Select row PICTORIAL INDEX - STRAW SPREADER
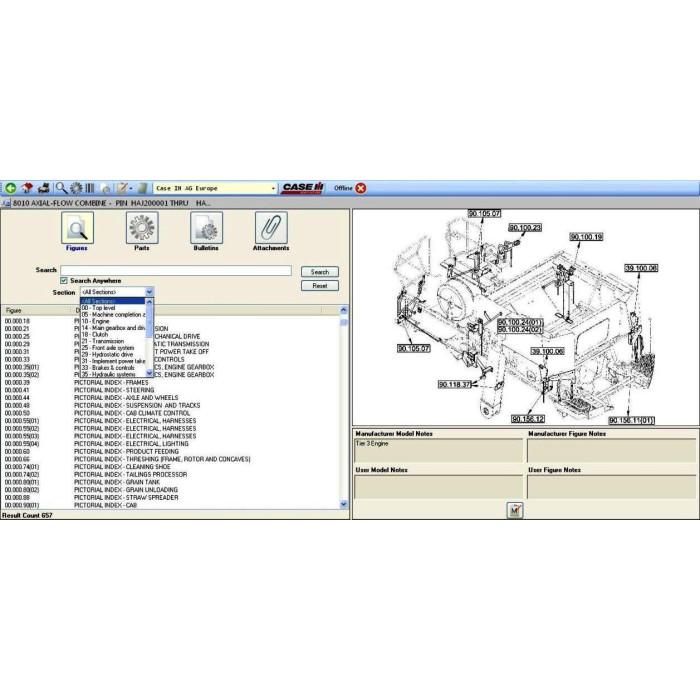This screenshot has height=700, width=700. click(x=172, y=497)
